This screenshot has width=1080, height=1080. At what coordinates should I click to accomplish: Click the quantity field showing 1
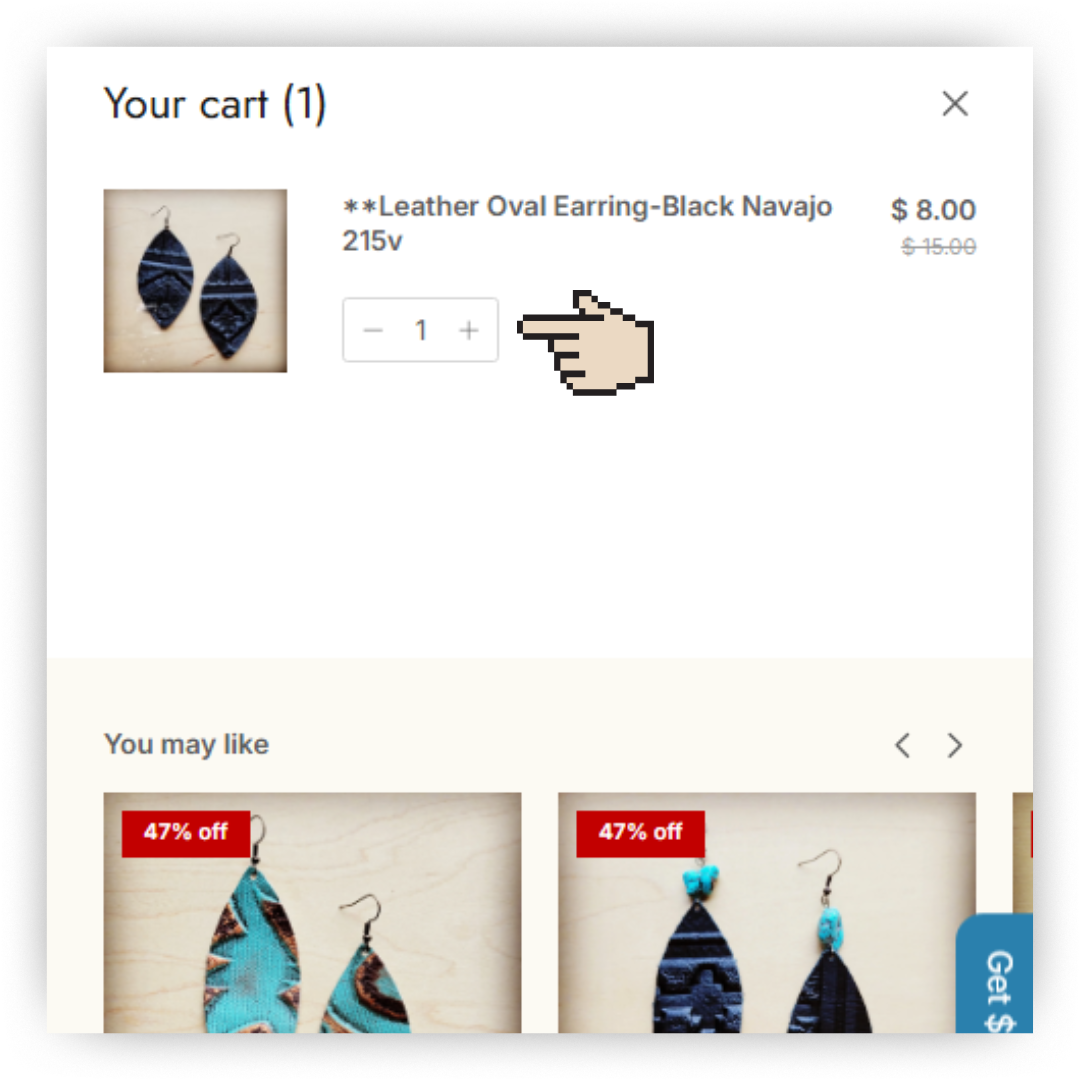[x=421, y=331]
